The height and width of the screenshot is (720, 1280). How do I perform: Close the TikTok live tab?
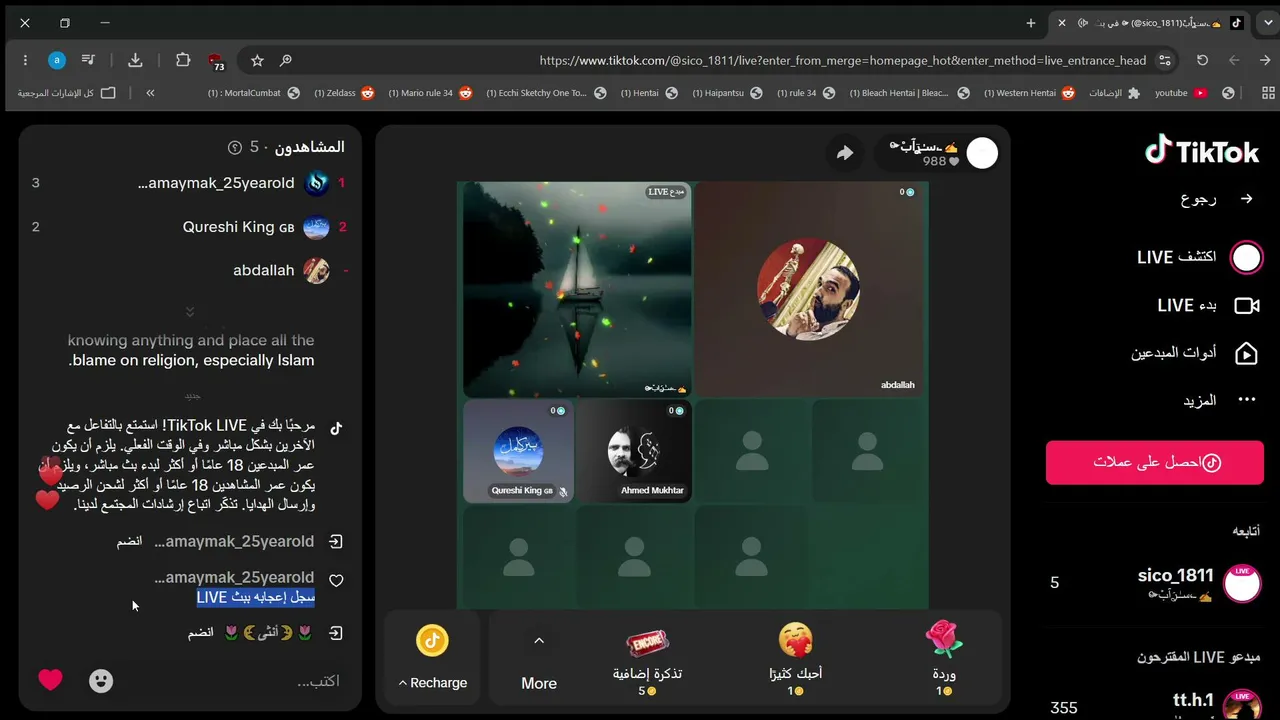(x=1062, y=23)
